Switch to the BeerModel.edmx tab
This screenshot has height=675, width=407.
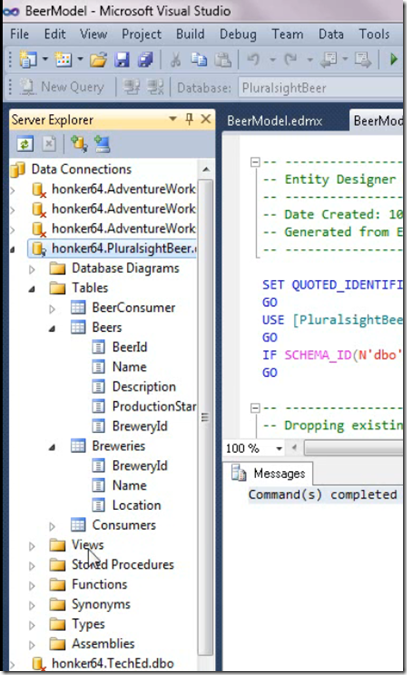click(274, 121)
